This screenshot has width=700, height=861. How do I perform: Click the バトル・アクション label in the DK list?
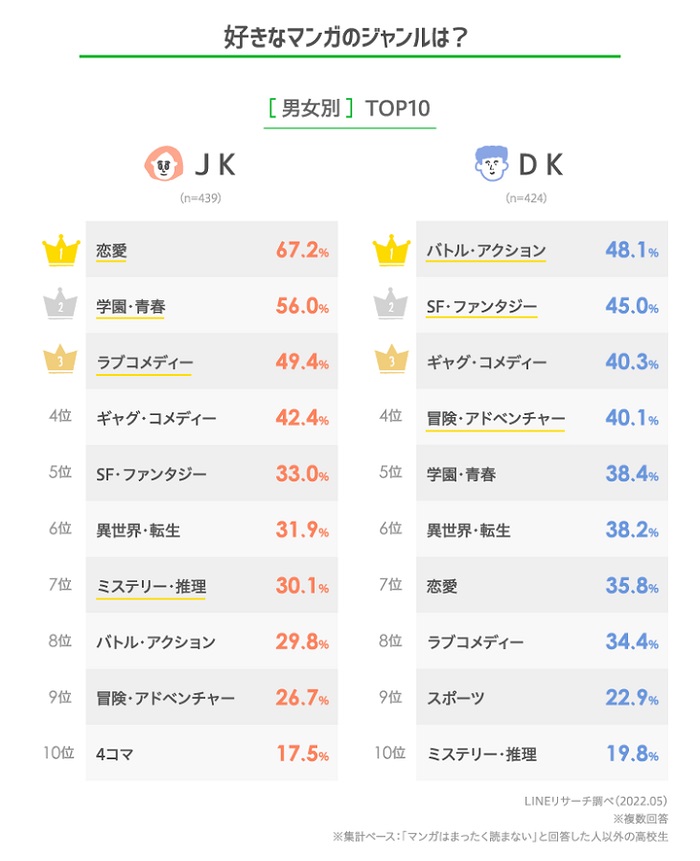[486, 250]
